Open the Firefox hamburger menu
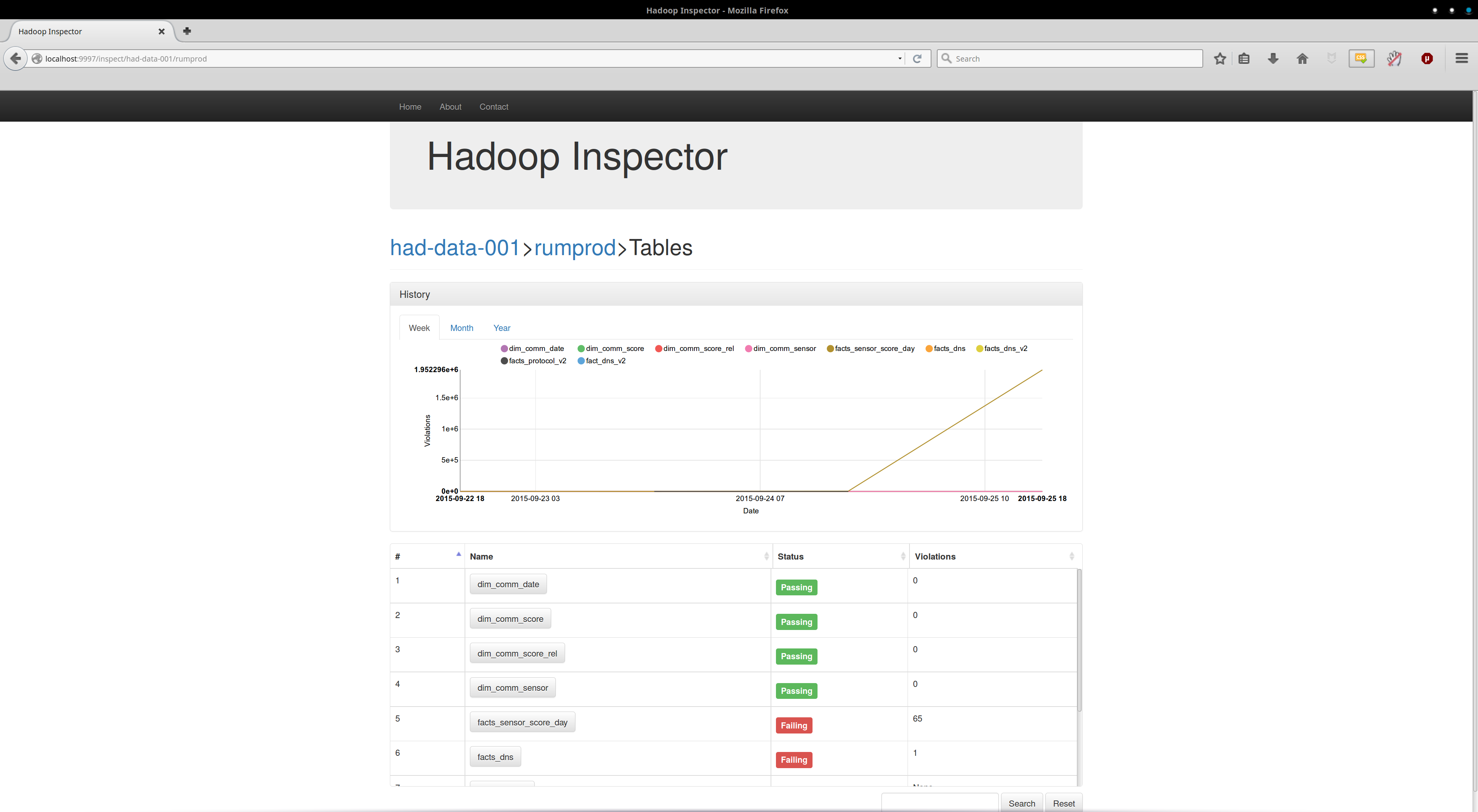 (x=1461, y=58)
